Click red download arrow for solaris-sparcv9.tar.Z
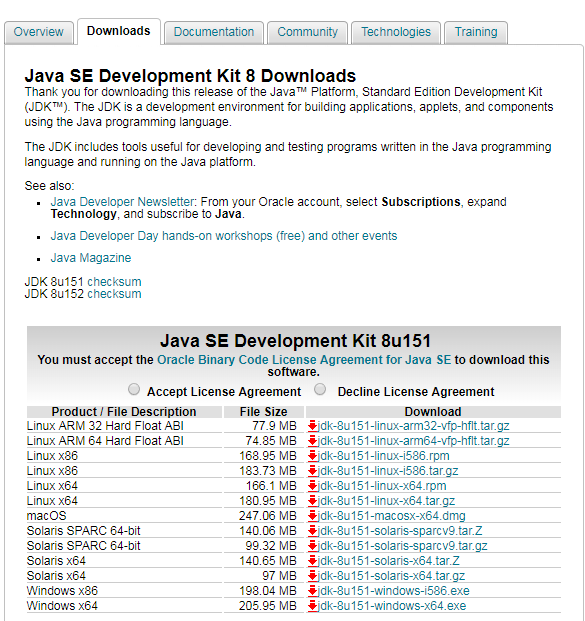Viewport: 585px width, 621px height. (x=313, y=531)
